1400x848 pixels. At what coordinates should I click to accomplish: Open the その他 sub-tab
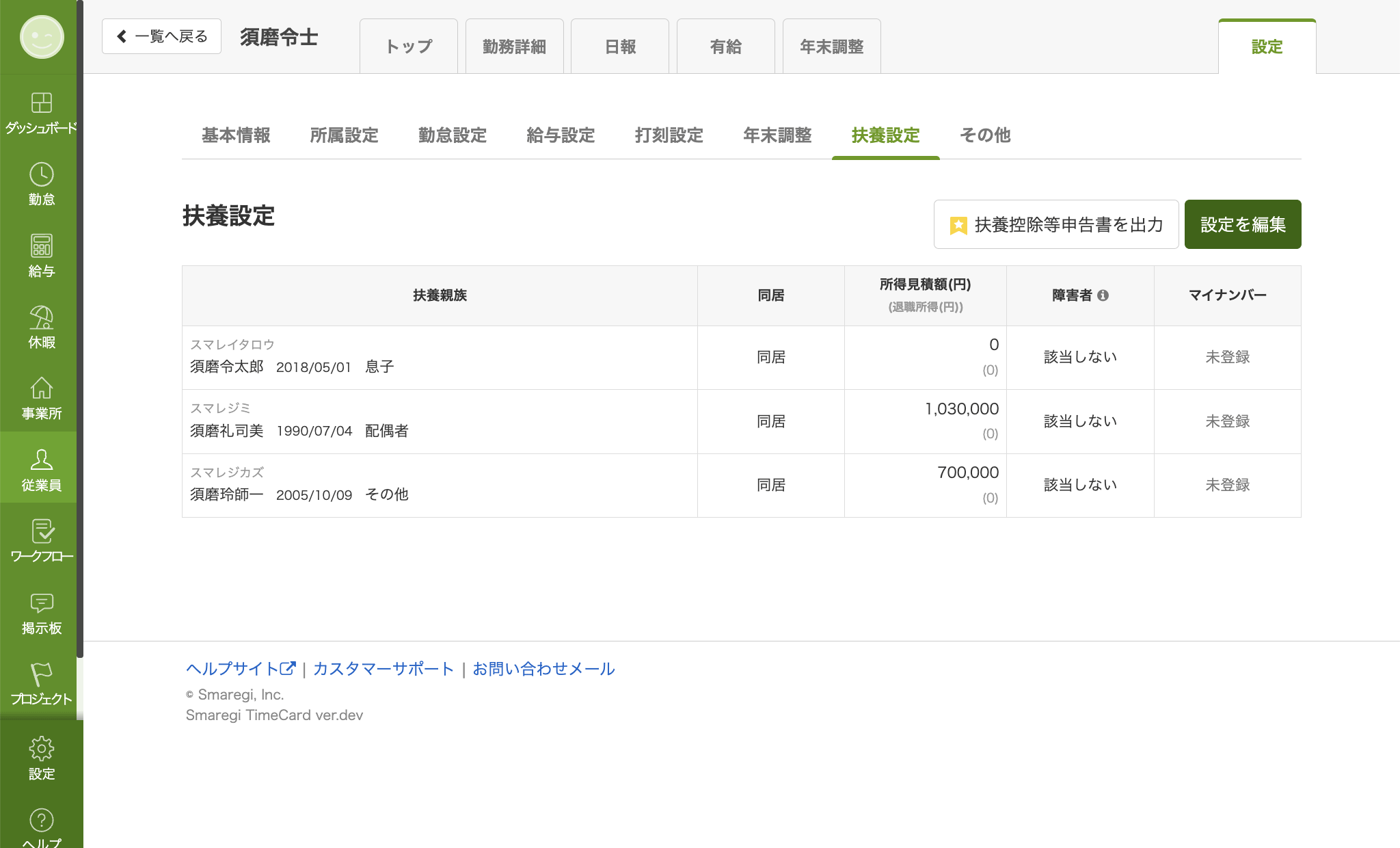click(x=985, y=135)
